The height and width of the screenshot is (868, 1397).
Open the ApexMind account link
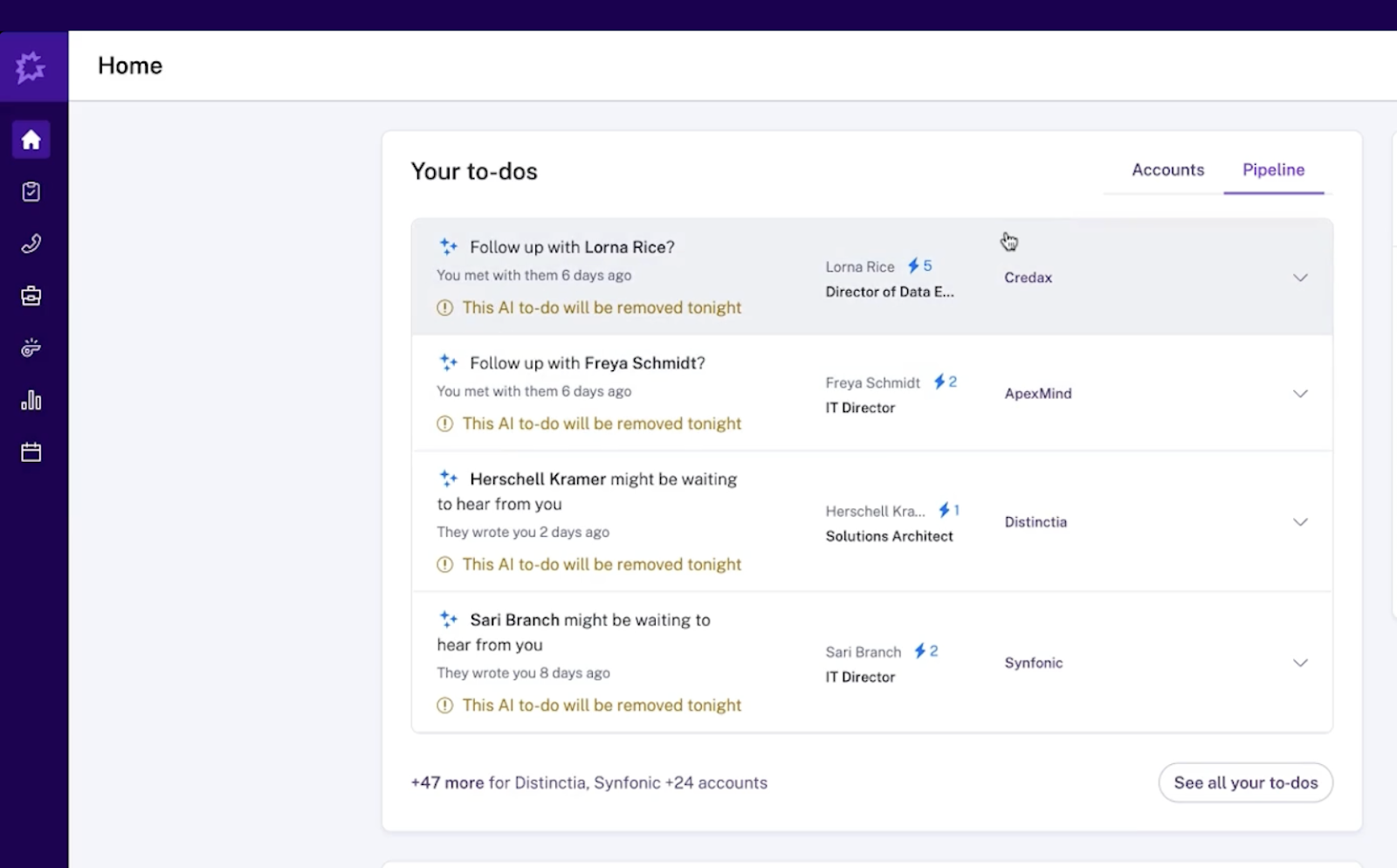(1037, 394)
